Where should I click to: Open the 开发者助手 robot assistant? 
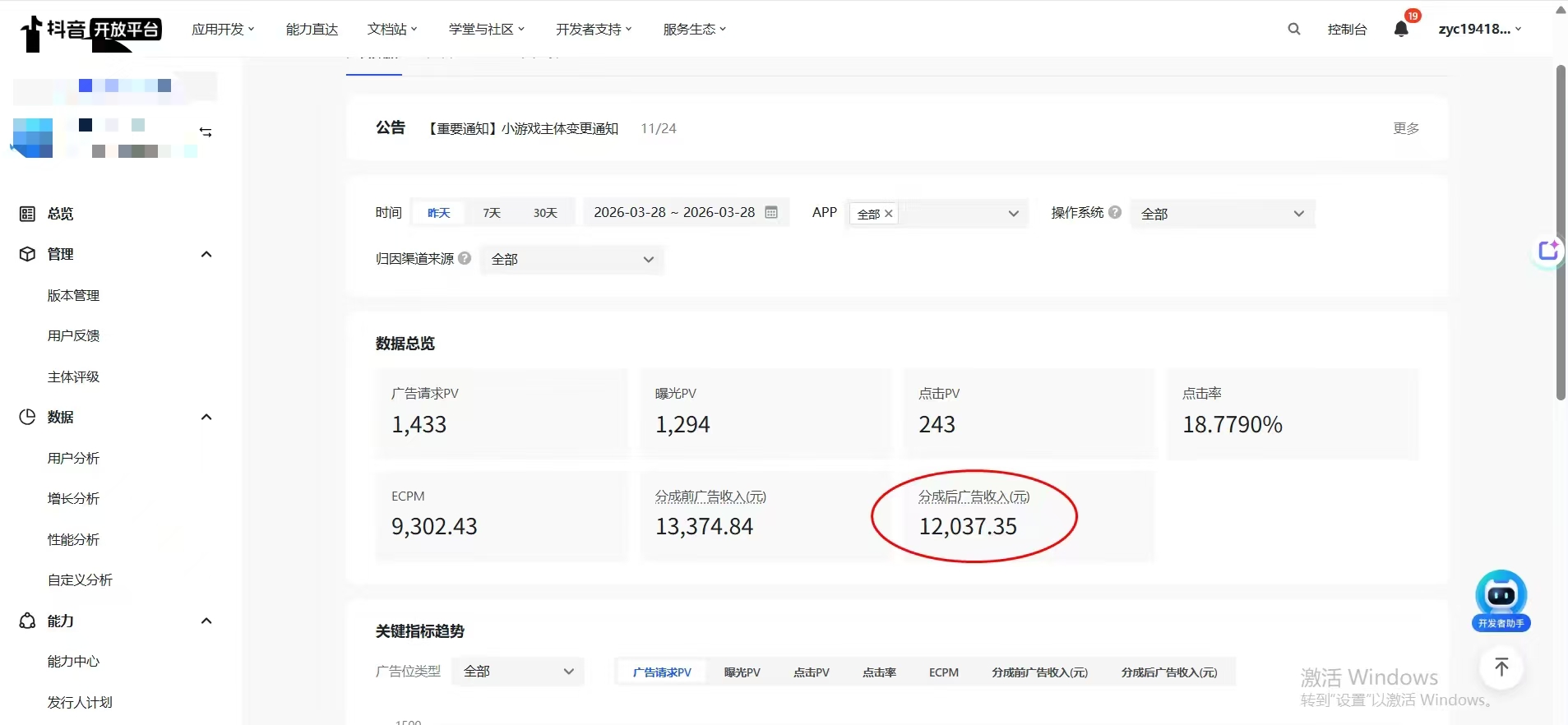[1501, 601]
